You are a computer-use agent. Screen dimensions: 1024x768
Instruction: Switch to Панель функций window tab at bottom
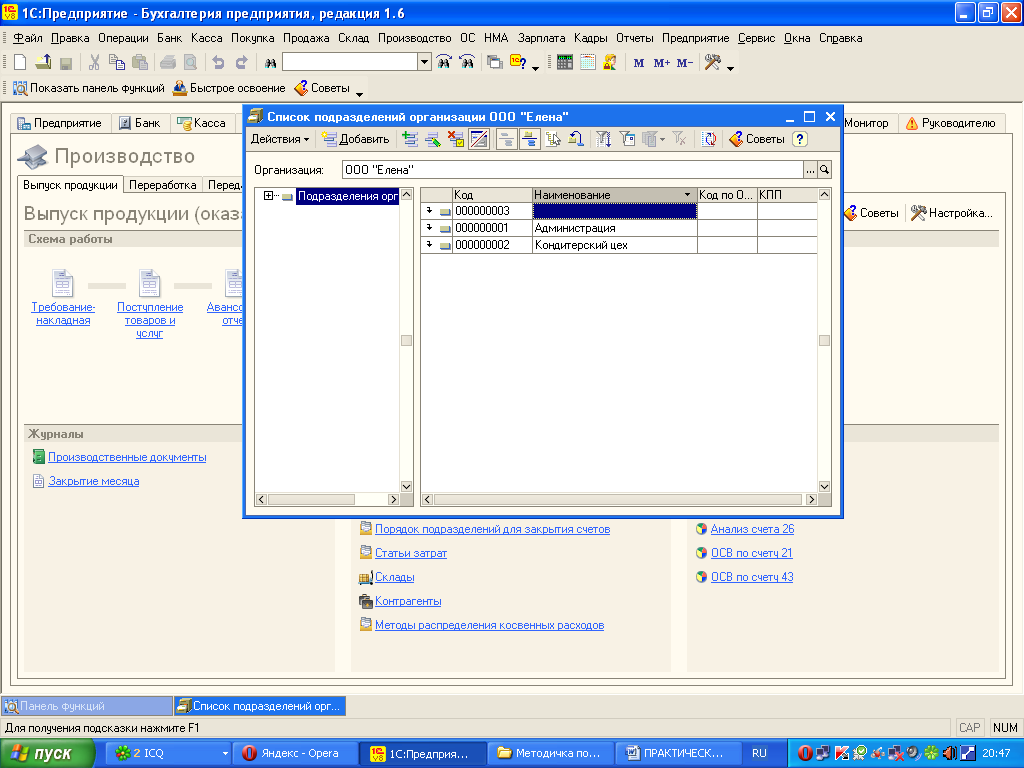pos(87,706)
